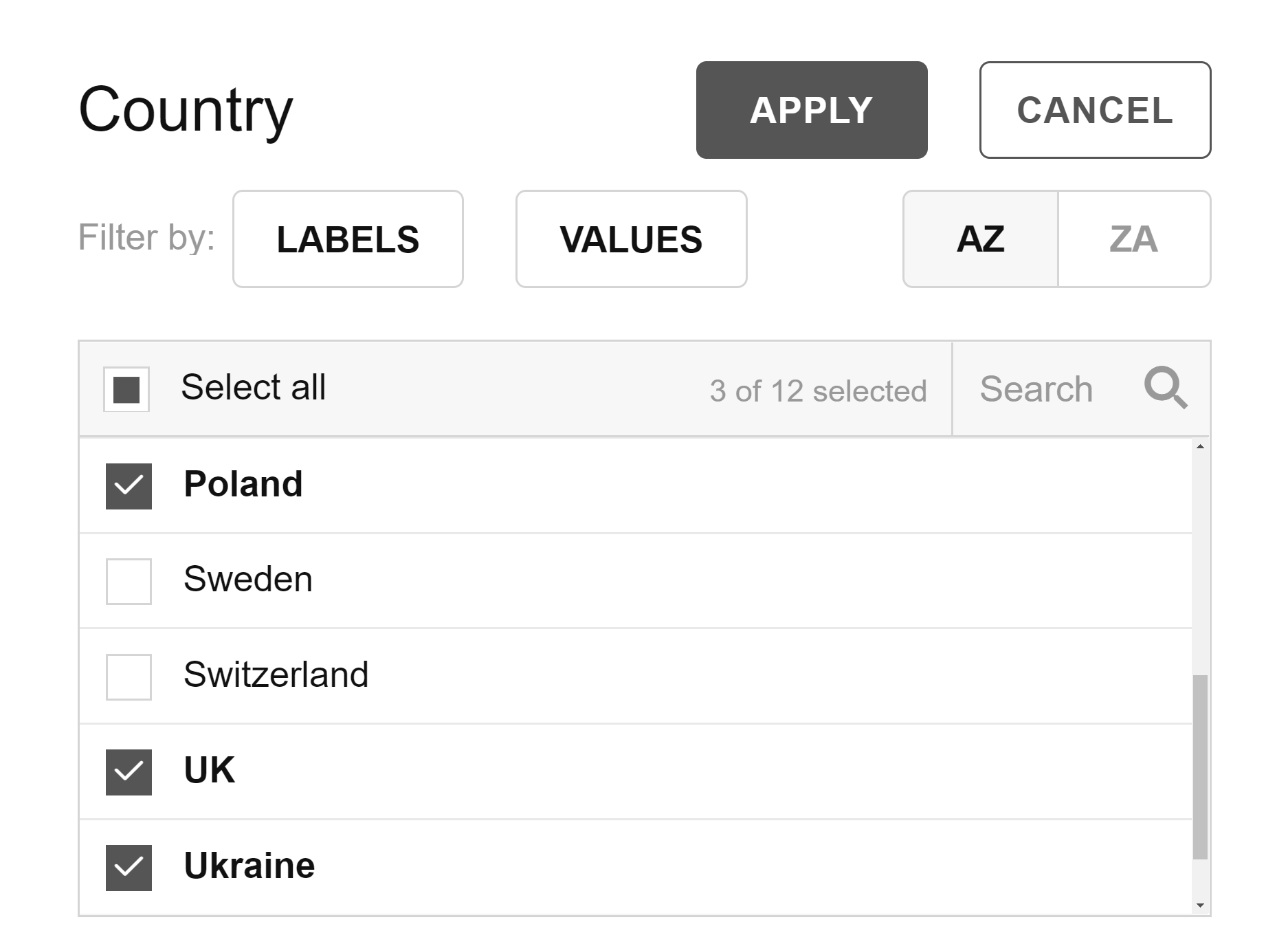1288x933 pixels.
Task: Uncheck the Poland checkbox
Action: pos(129,486)
